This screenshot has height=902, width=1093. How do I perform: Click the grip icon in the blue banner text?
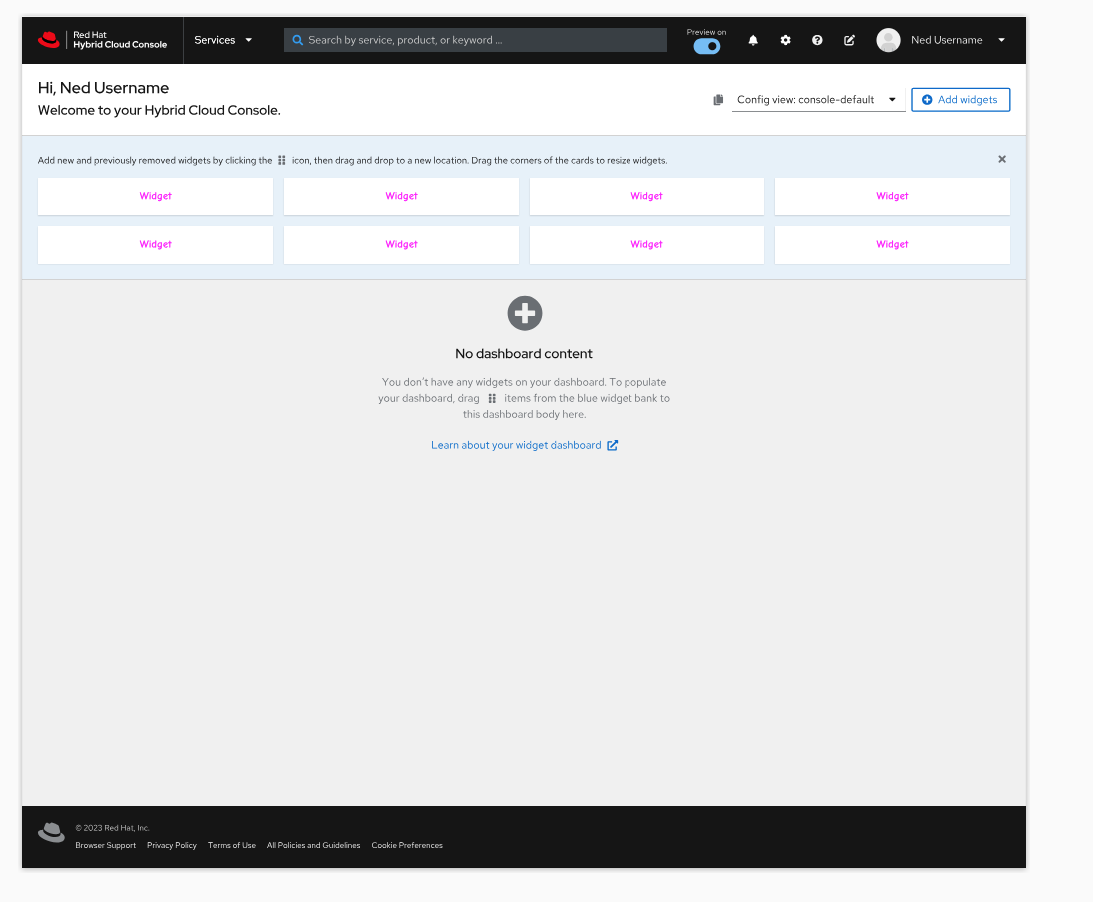(x=282, y=160)
